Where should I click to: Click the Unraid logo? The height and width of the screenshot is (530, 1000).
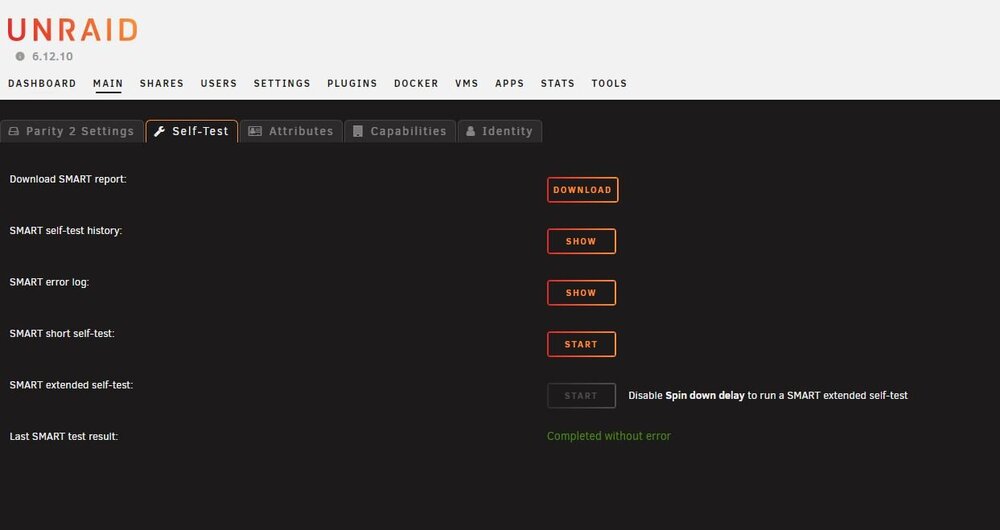[x=72, y=30]
